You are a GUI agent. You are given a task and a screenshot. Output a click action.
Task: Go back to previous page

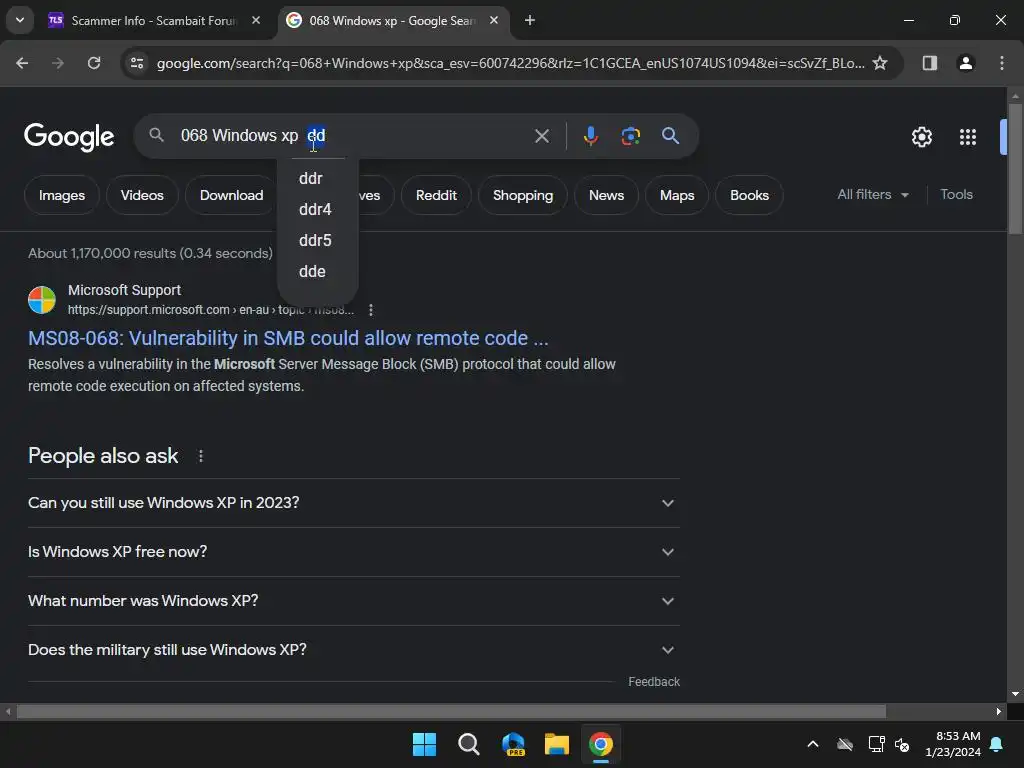point(22,63)
